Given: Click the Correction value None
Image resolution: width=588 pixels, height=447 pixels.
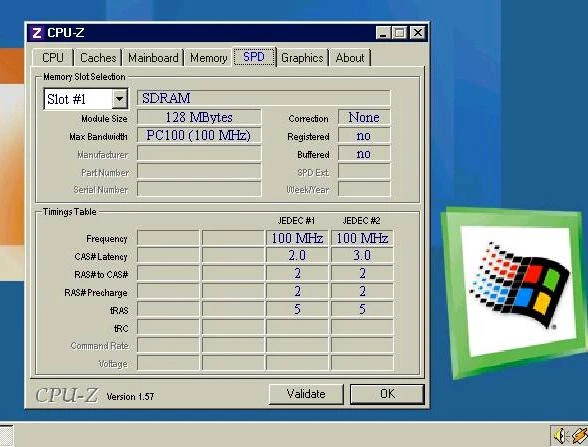Looking at the screenshot, I should [x=364, y=117].
